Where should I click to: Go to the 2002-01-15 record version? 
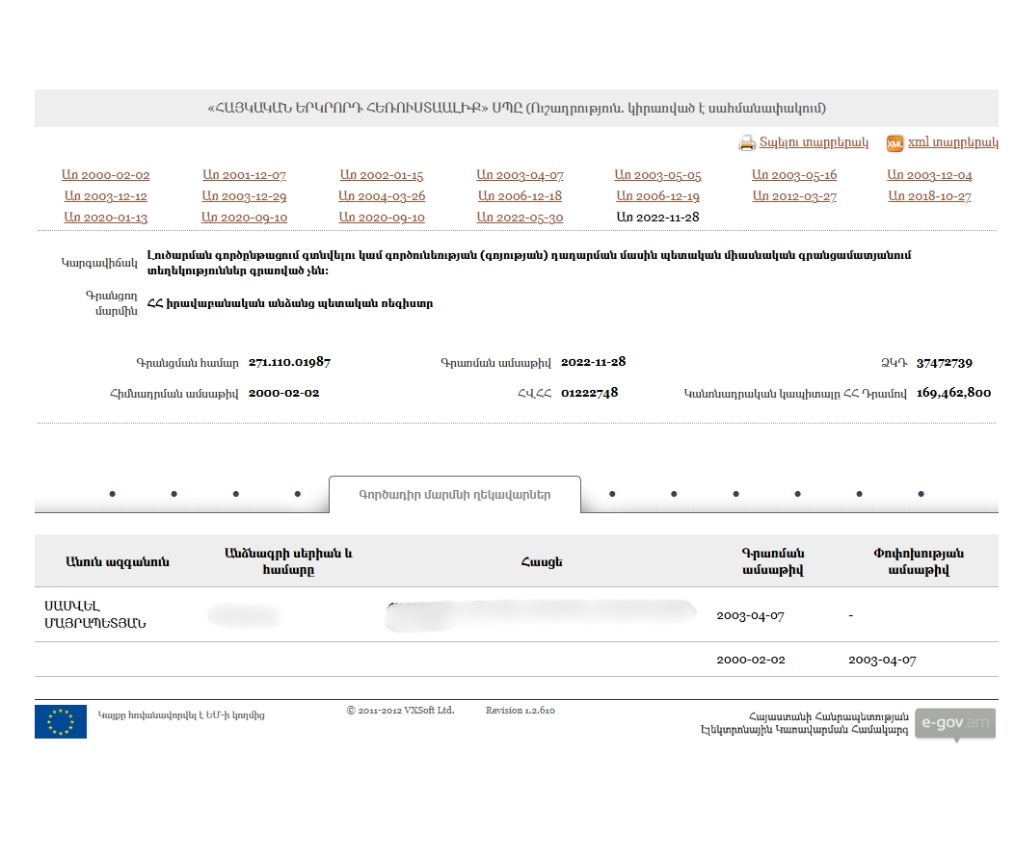click(382, 175)
